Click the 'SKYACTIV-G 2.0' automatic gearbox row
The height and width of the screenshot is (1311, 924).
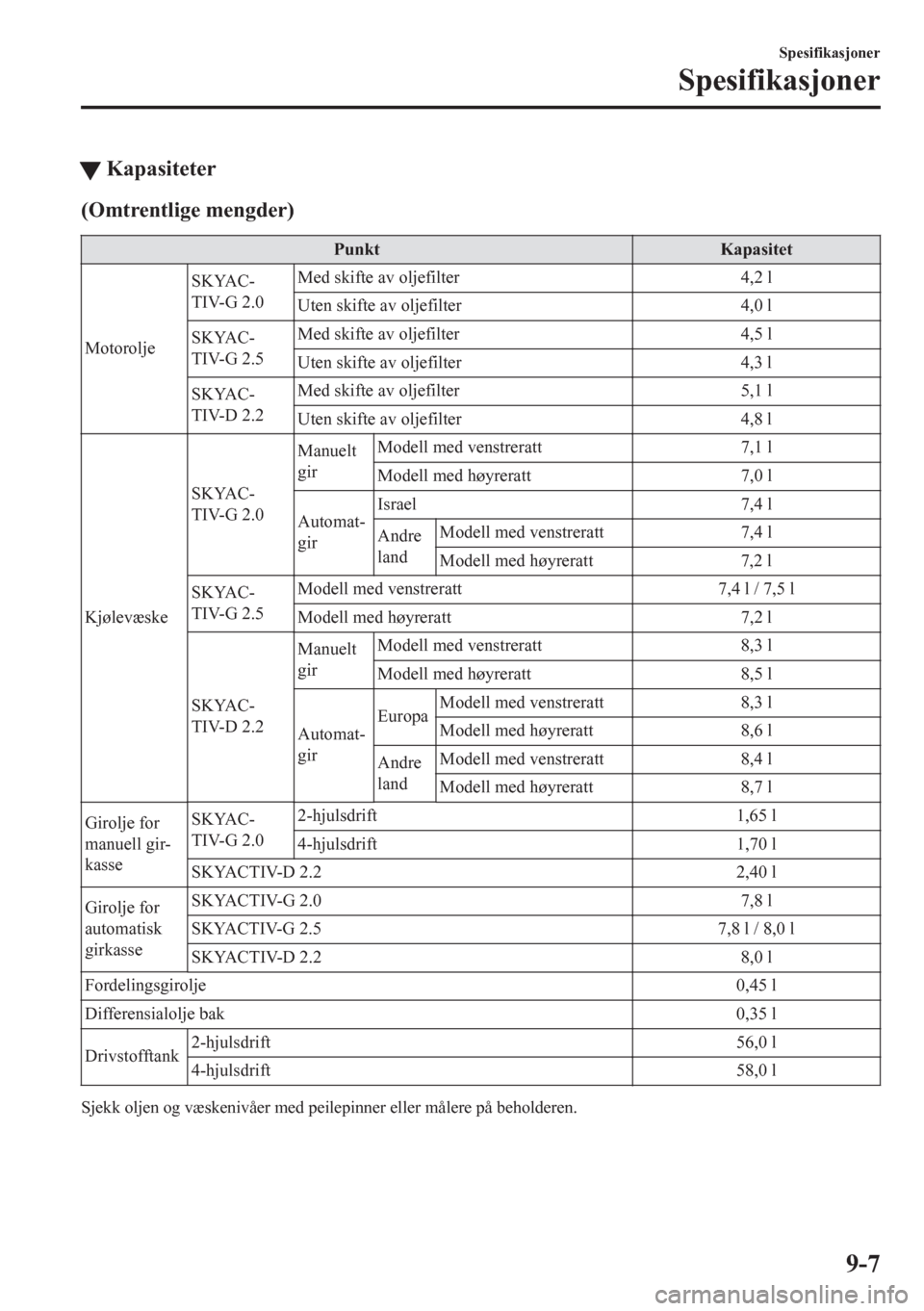257,901
